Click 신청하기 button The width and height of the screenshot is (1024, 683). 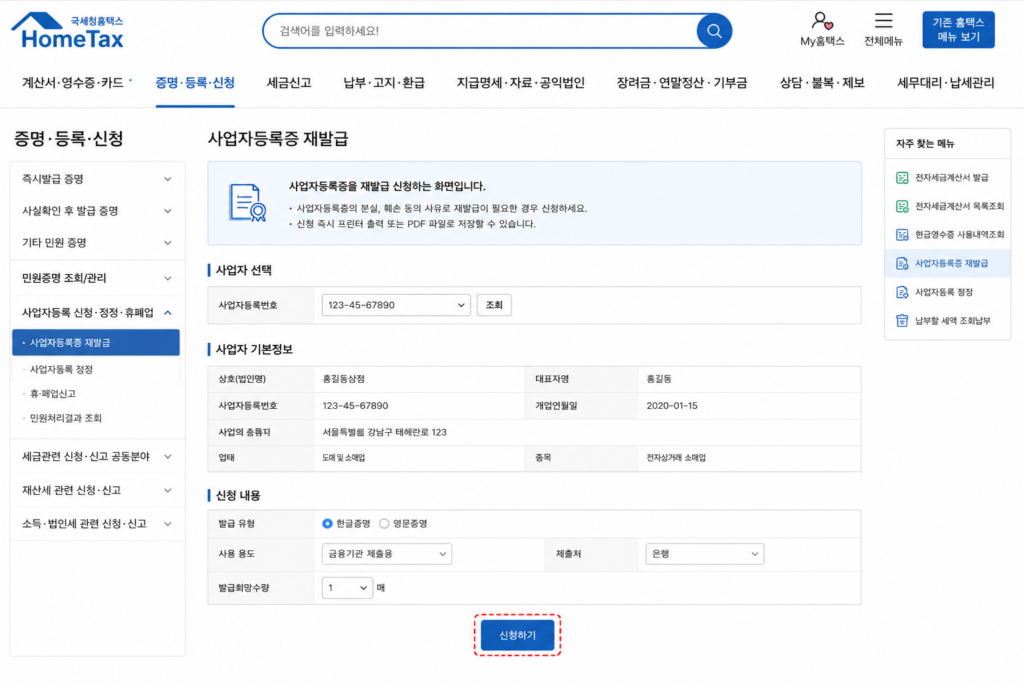[517, 635]
